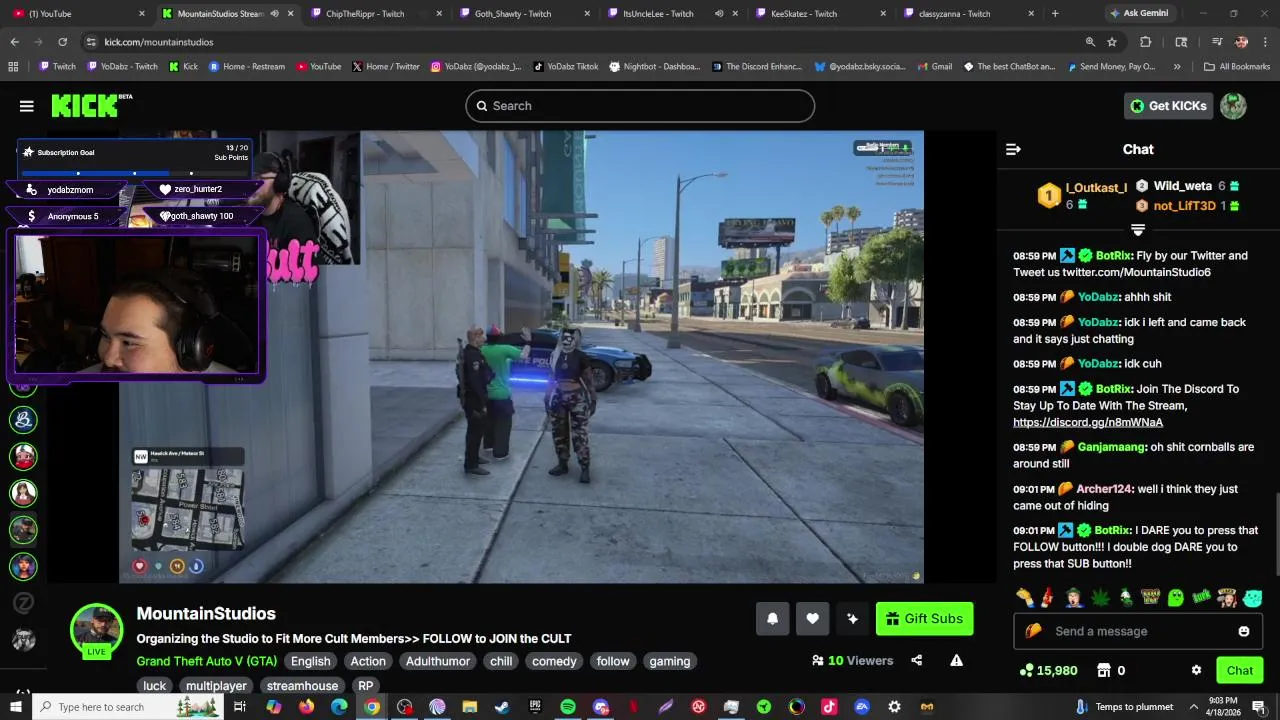Switch to the classyzanna Twitch tab
The image size is (1280, 720).
click(x=970, y=14)
